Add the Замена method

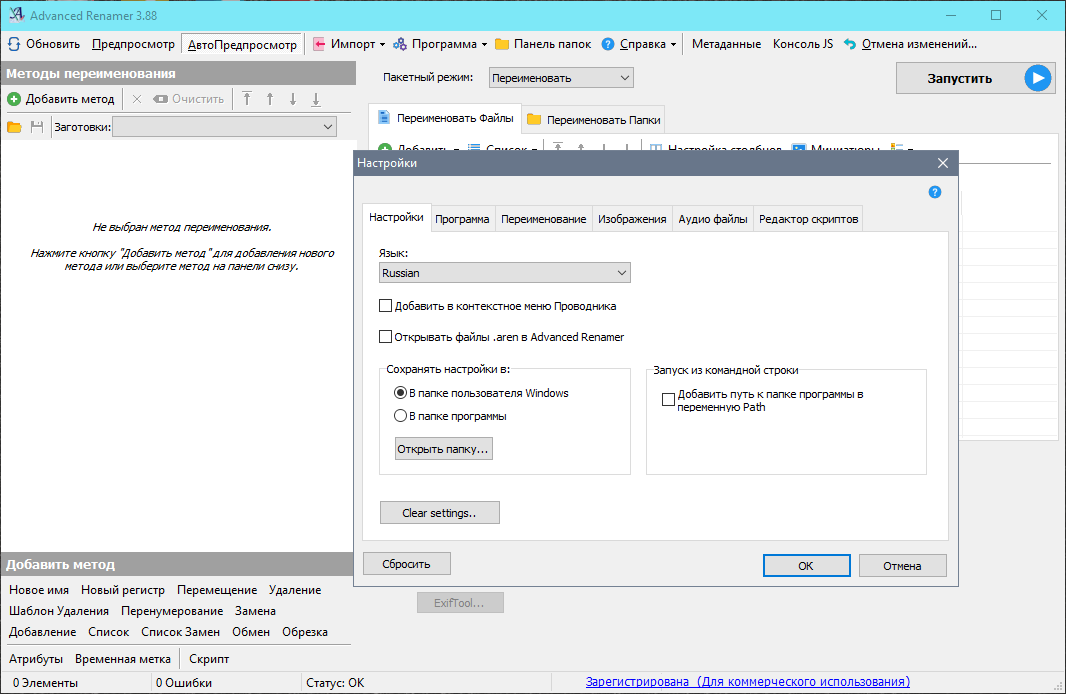point(256,611)
